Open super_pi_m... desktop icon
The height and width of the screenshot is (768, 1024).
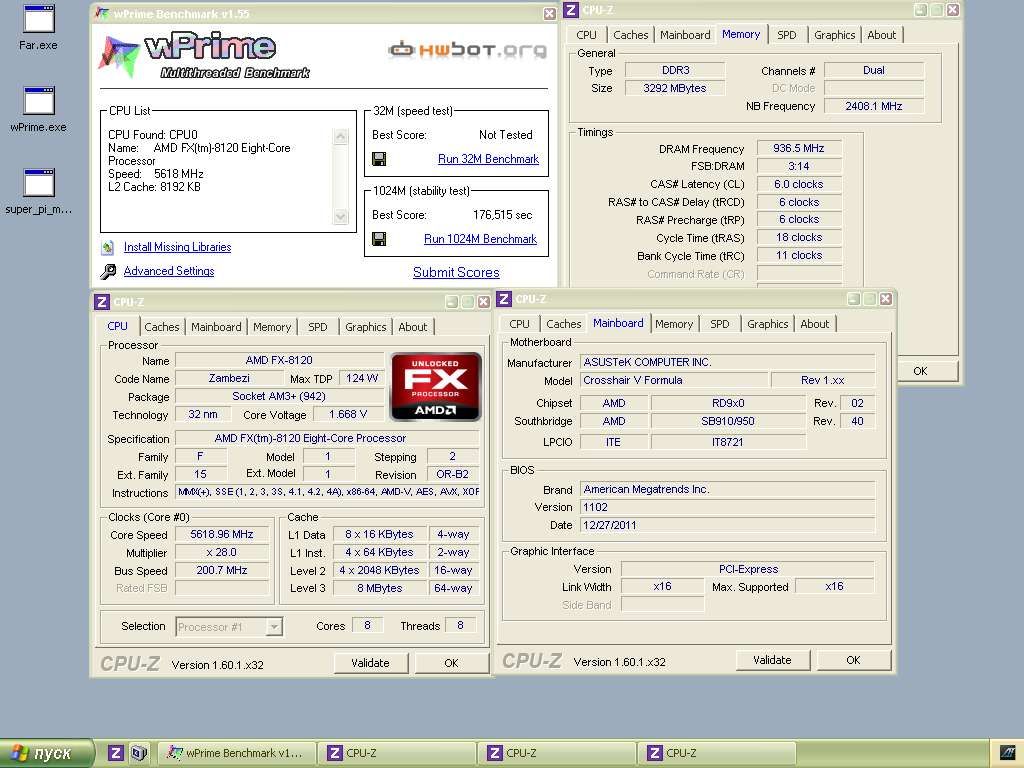point(39,191)
